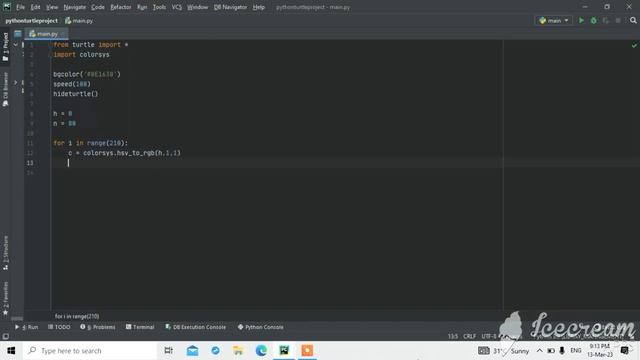The height and width of the screenshot is (360, 640).
Task: Click on the 'hideturtle()' code line
Action: pos(76,94)
